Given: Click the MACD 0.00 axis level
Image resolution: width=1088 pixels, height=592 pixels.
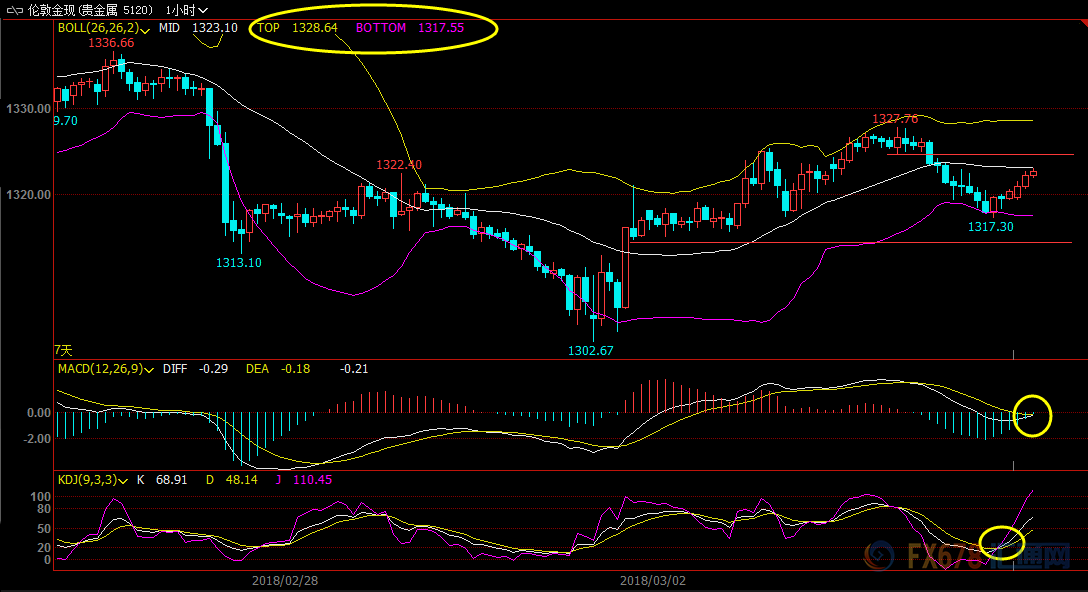Looking at the screenshot, I should point(39,413).
